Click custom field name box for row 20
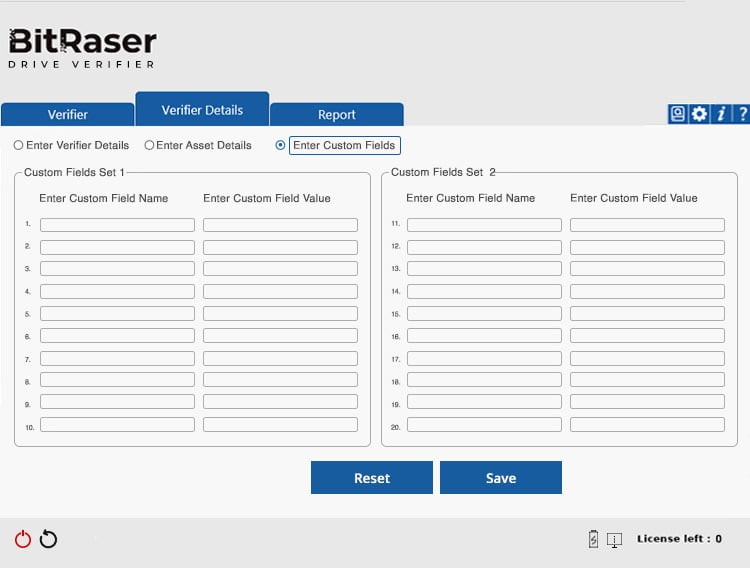The width and height of the screenshot is (750, 568). (x=484, y=424)
